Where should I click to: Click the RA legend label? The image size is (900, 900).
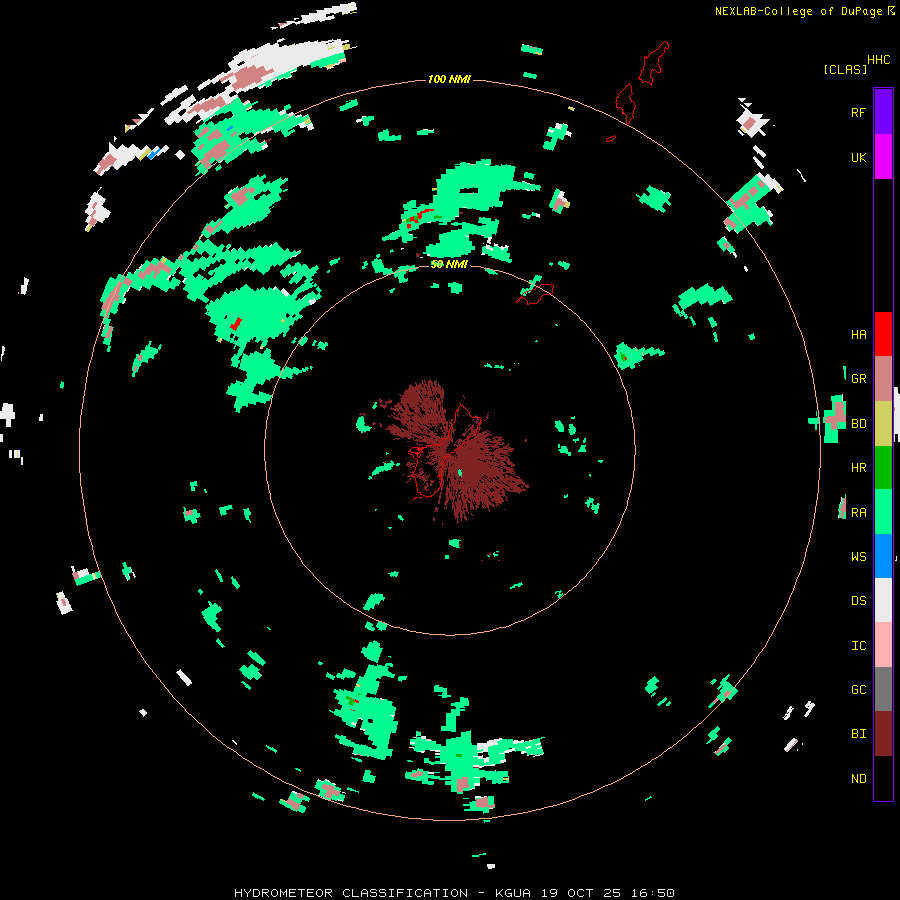pos(858,512)
